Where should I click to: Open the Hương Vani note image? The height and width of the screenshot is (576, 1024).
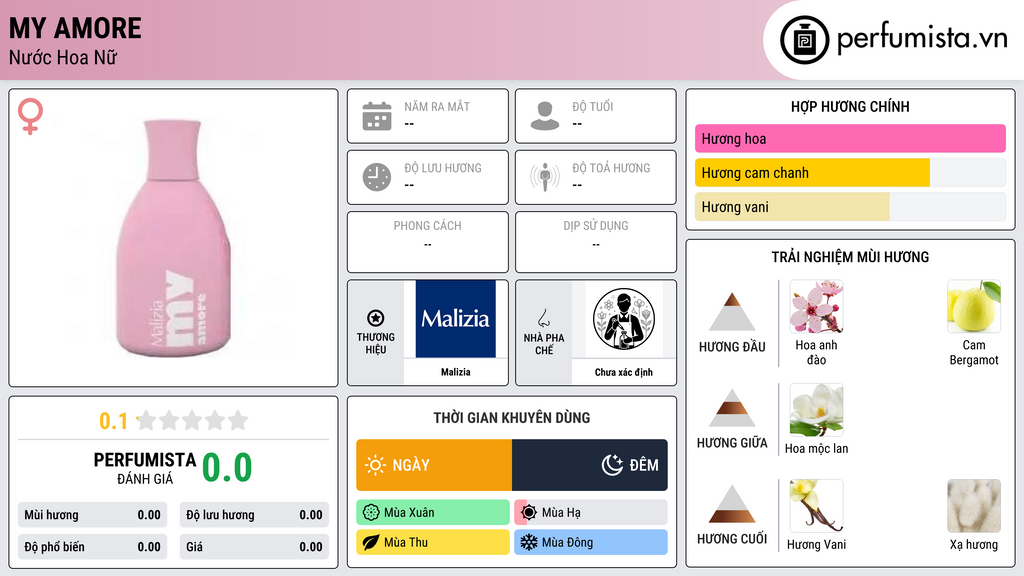click(816, 506)
